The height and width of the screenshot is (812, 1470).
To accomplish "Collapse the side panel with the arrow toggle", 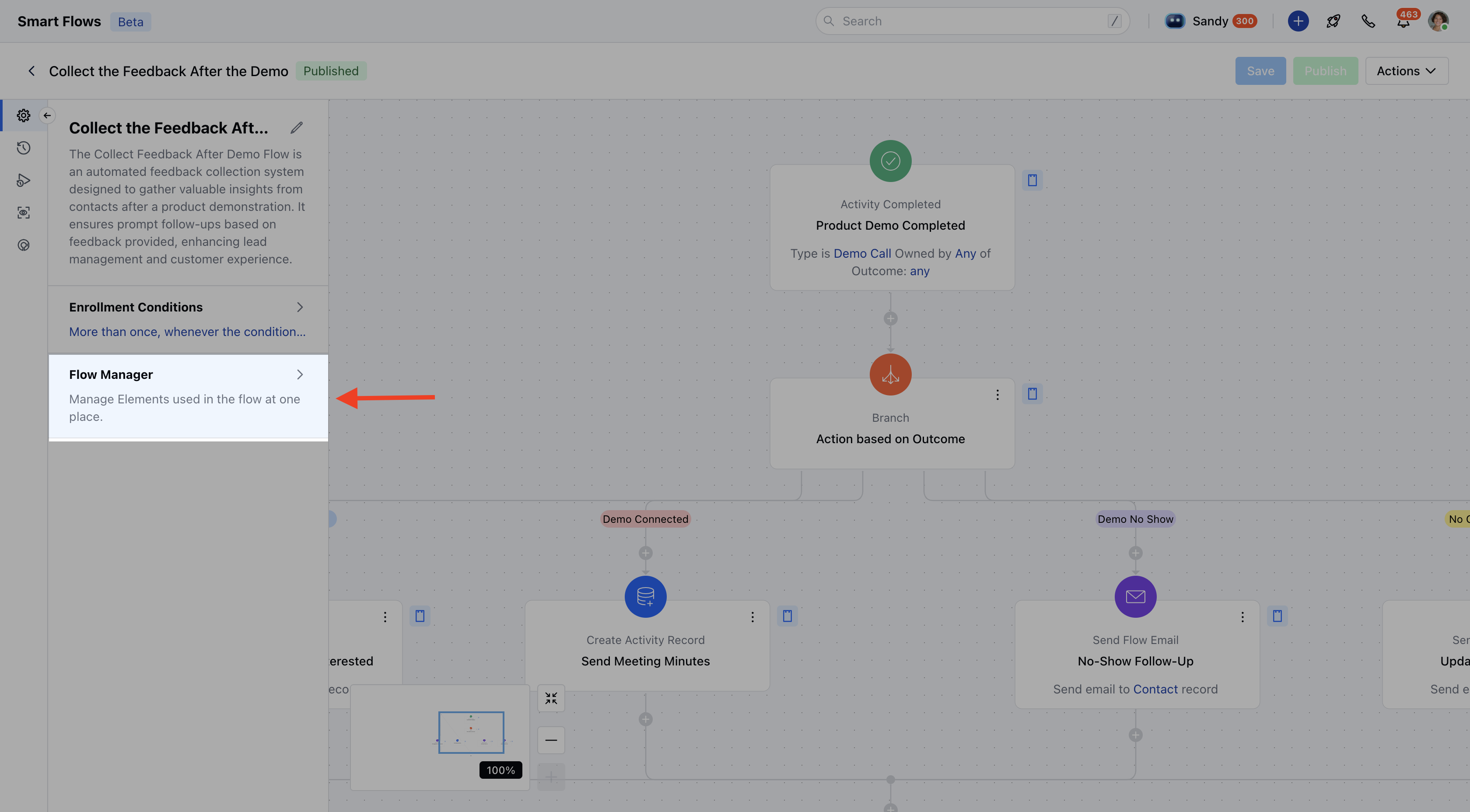I will pos(47,115).
